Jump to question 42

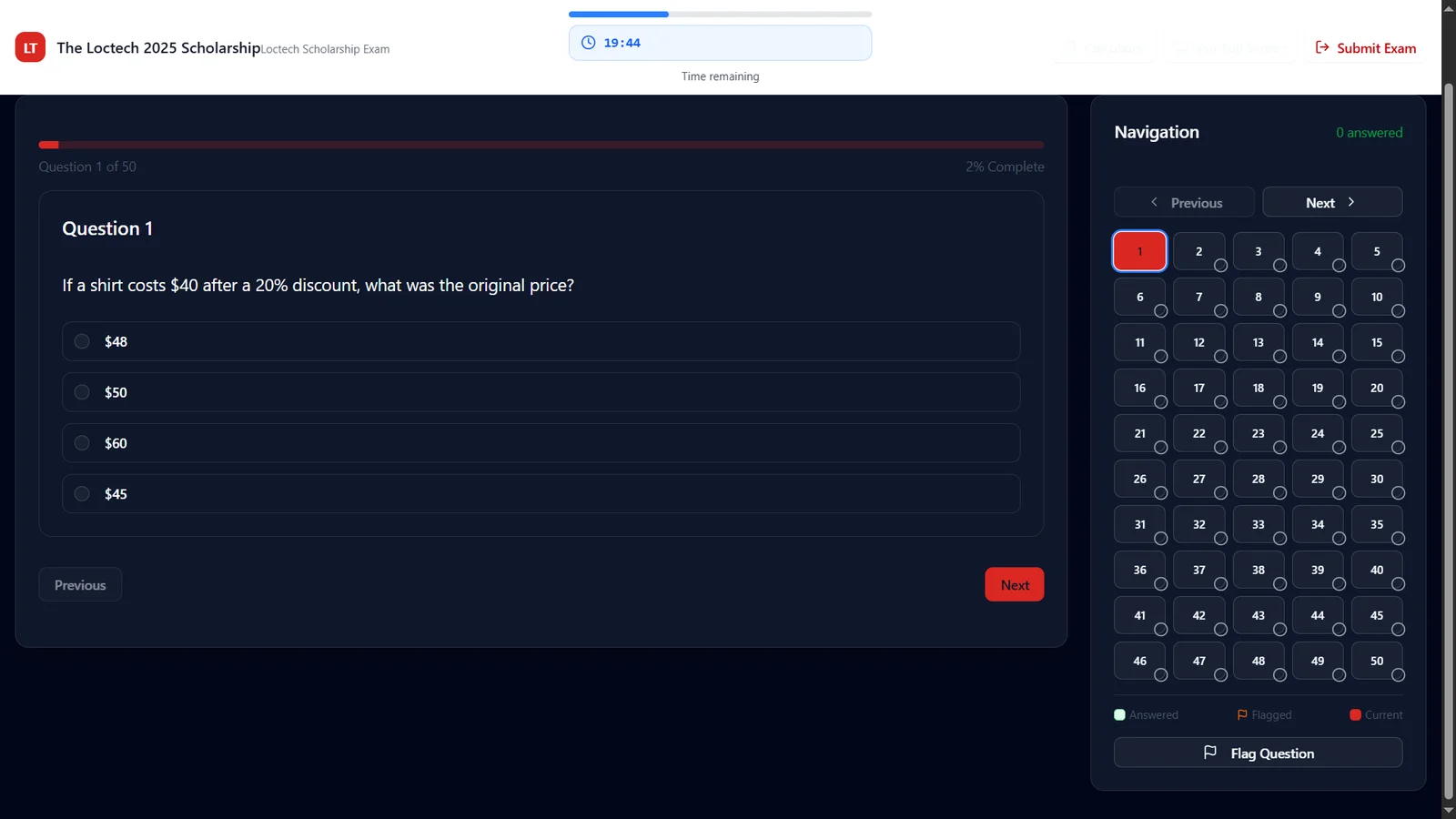point(1198,615)
